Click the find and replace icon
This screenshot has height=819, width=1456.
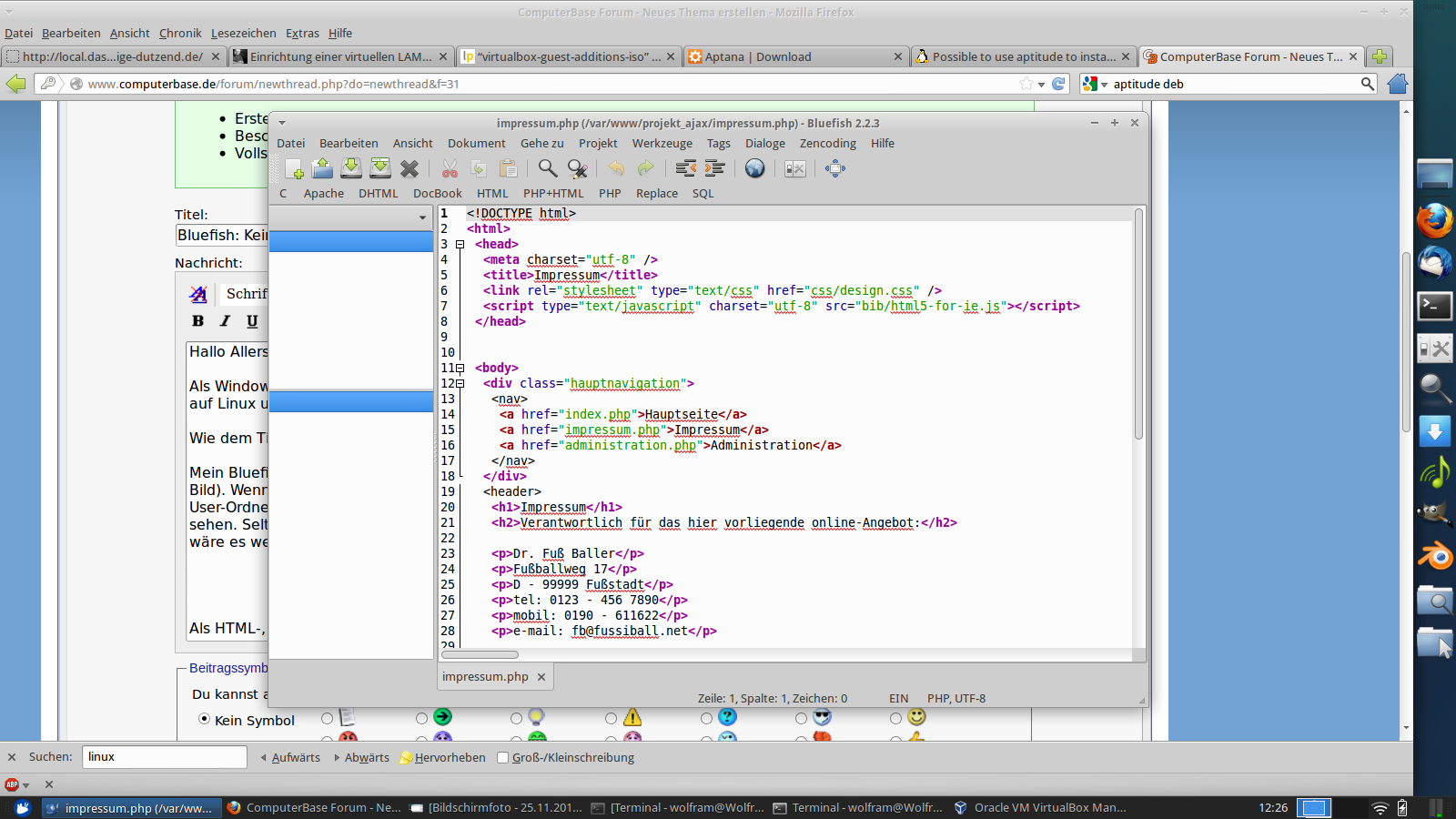[x=577, y=168]
